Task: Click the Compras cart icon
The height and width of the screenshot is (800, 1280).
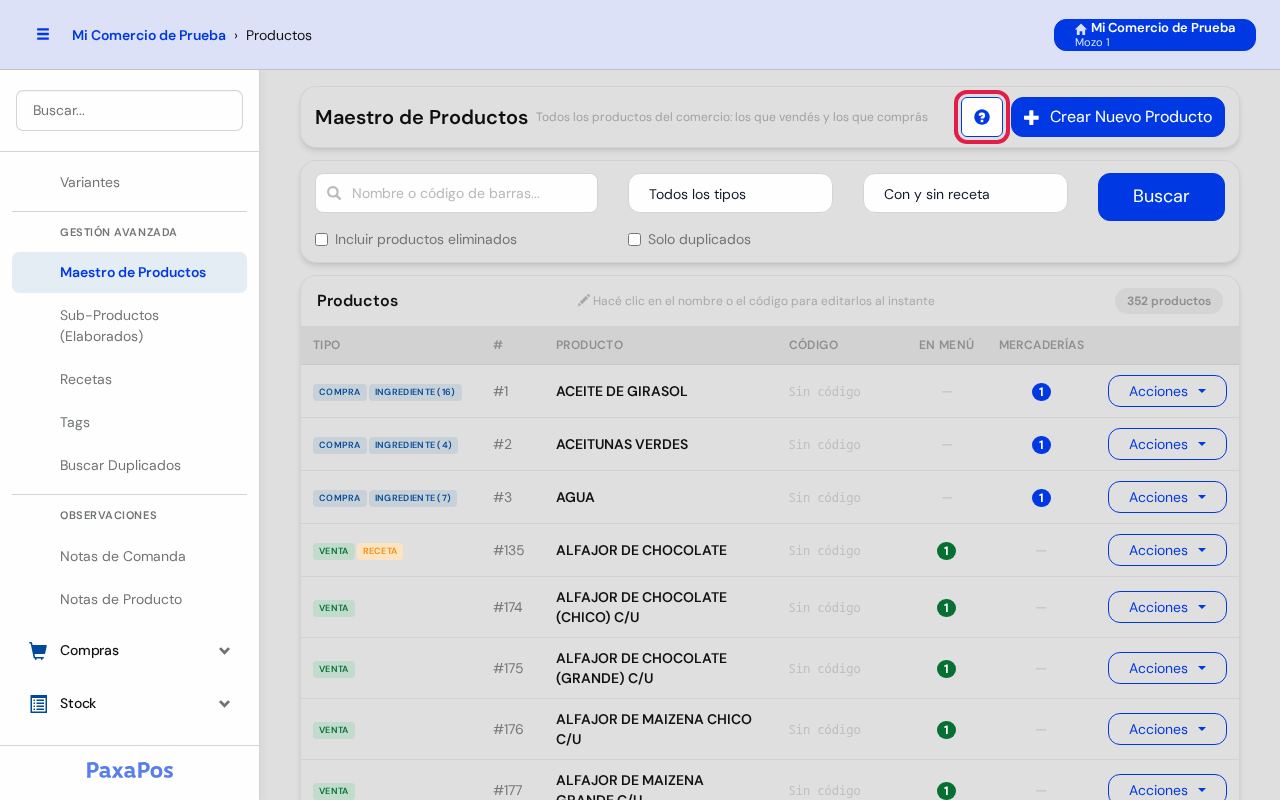Action: (38, 651)
